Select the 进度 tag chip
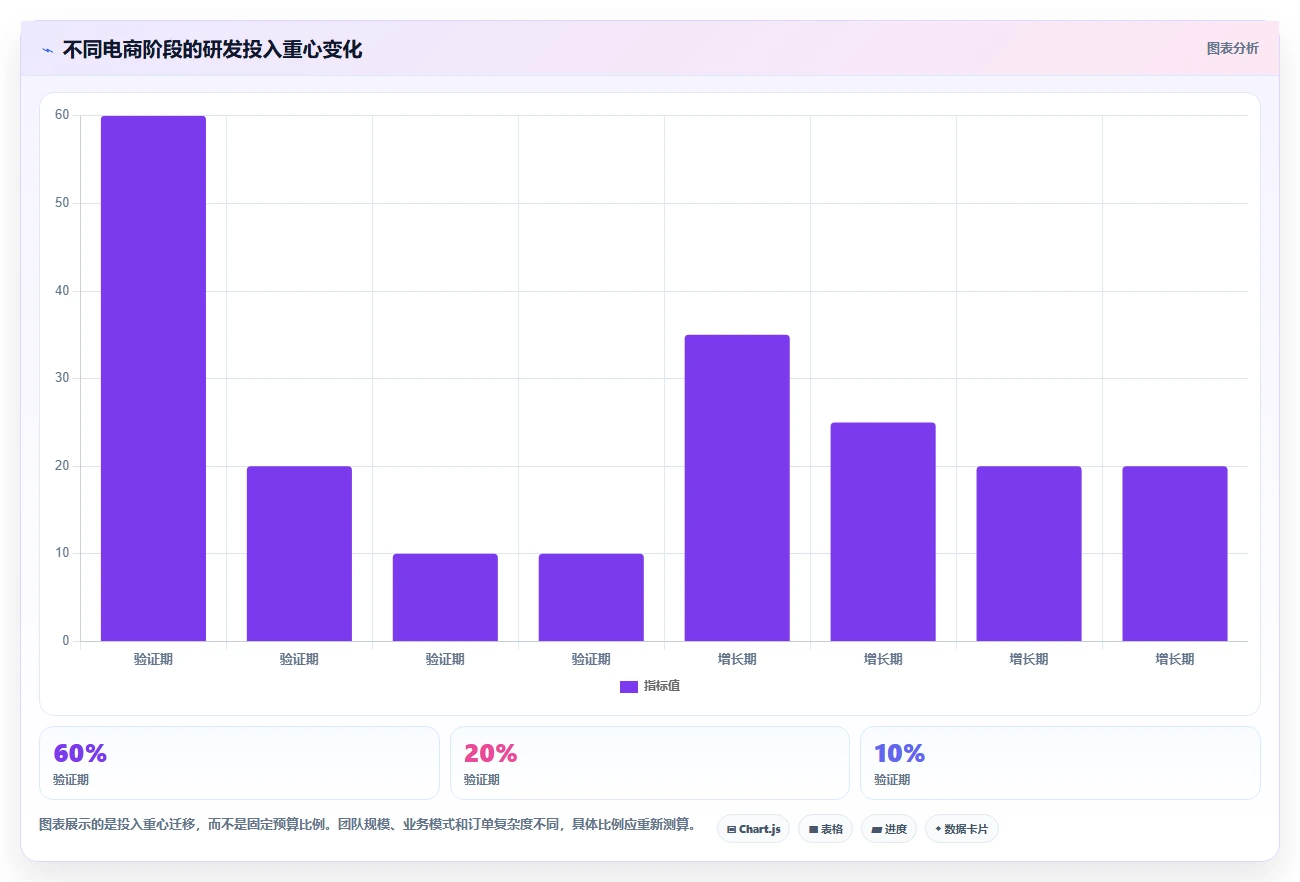Viewport: 1300px width, 882px height. [889, 829]
